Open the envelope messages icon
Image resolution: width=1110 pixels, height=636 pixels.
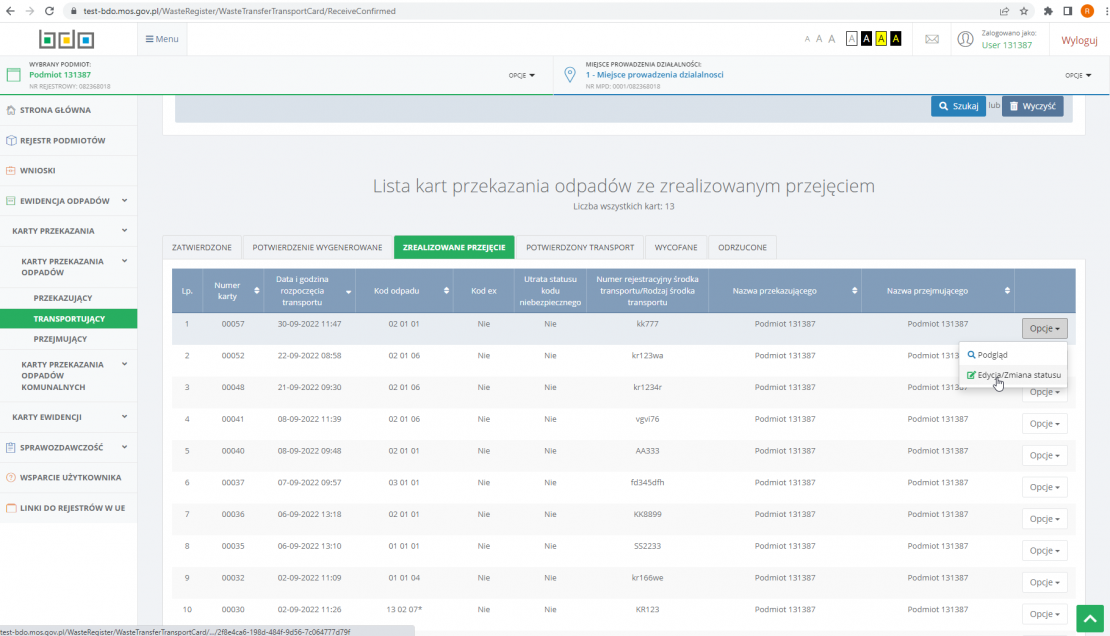(931, 39)
